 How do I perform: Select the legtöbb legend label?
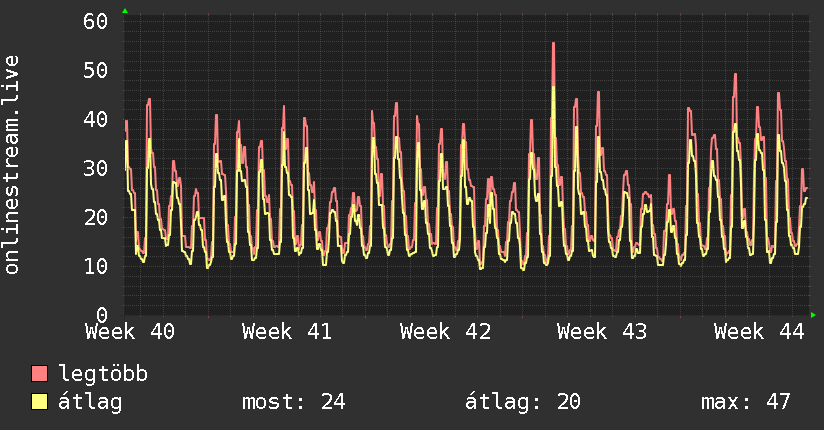point(103,373)
